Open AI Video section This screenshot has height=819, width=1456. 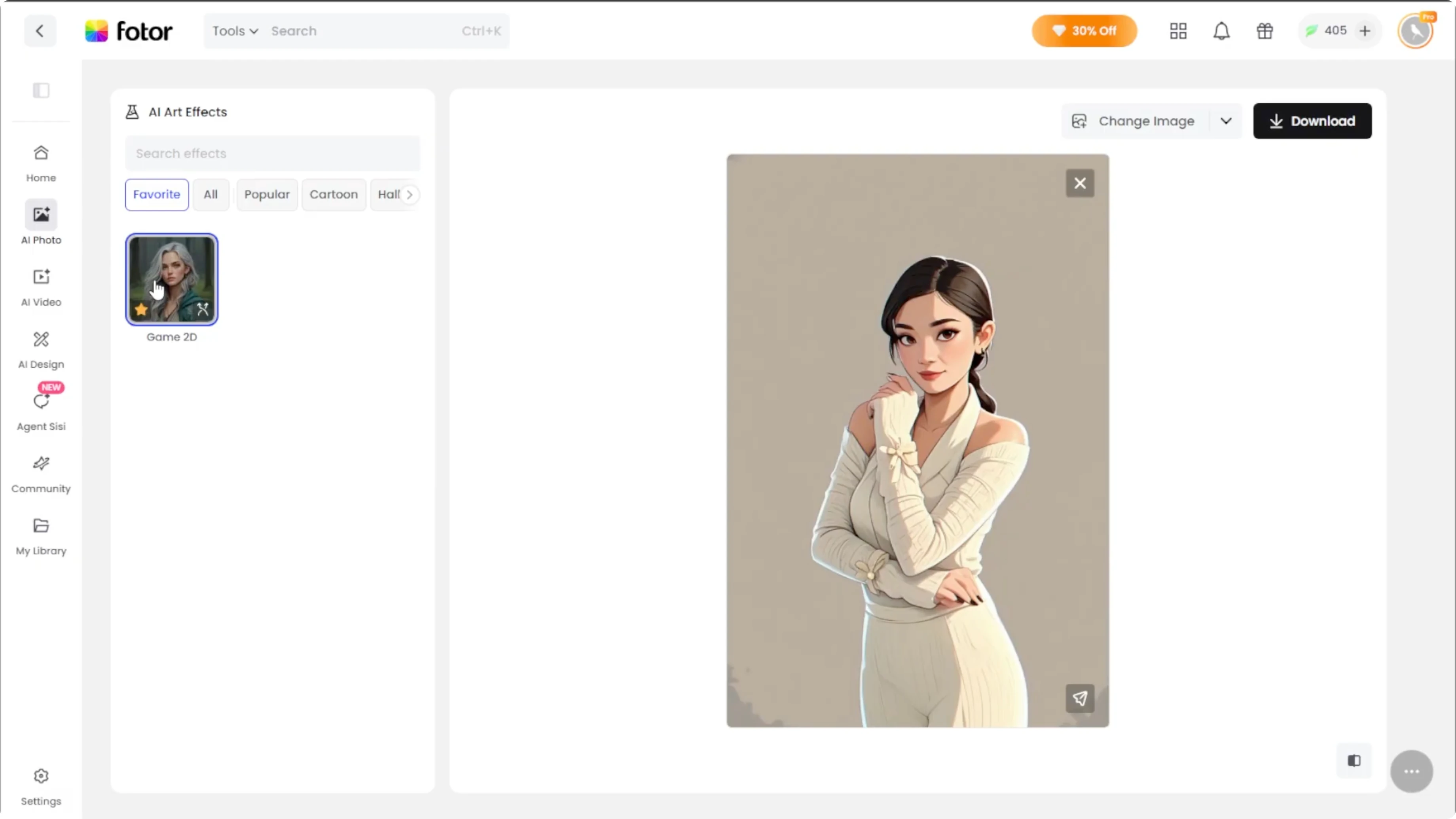41,288
